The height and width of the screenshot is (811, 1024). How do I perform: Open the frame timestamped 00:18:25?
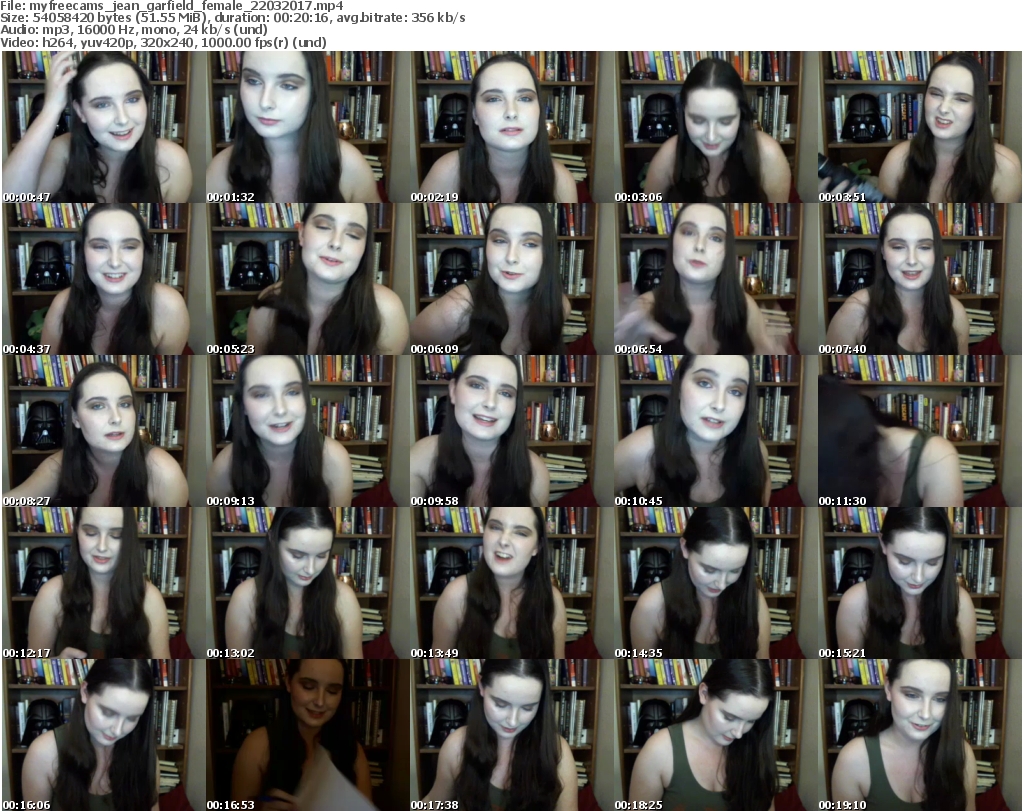pyautogui.click(x=715, y=735)
